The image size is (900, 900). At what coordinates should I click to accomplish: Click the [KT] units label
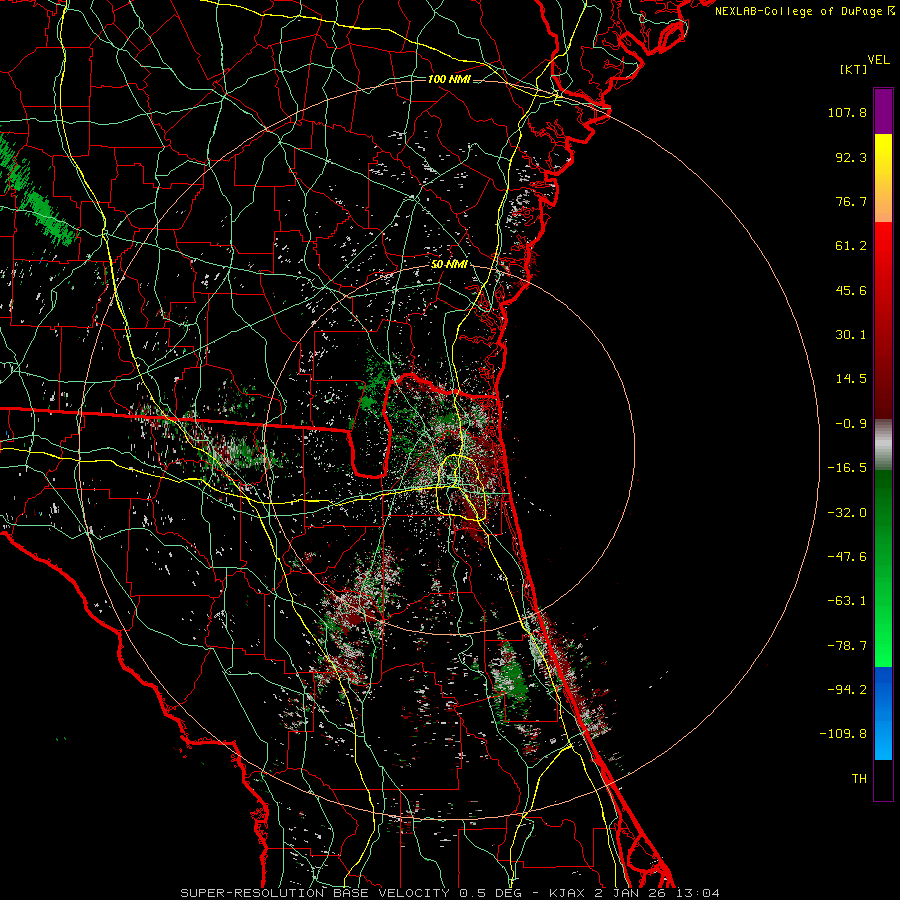pos(854,69)
